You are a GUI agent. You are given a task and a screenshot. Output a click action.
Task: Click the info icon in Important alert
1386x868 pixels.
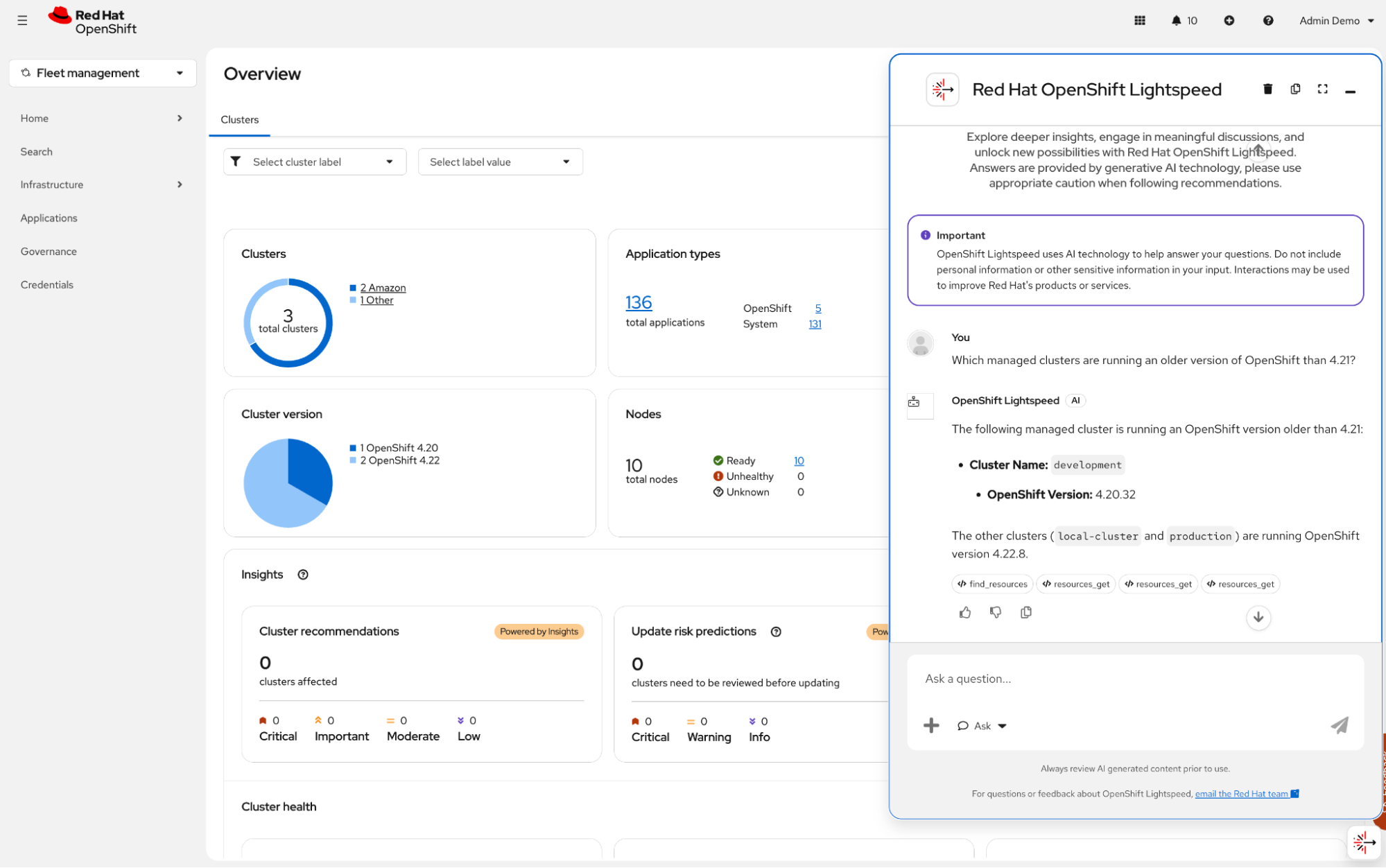click(x=925, y=235)
